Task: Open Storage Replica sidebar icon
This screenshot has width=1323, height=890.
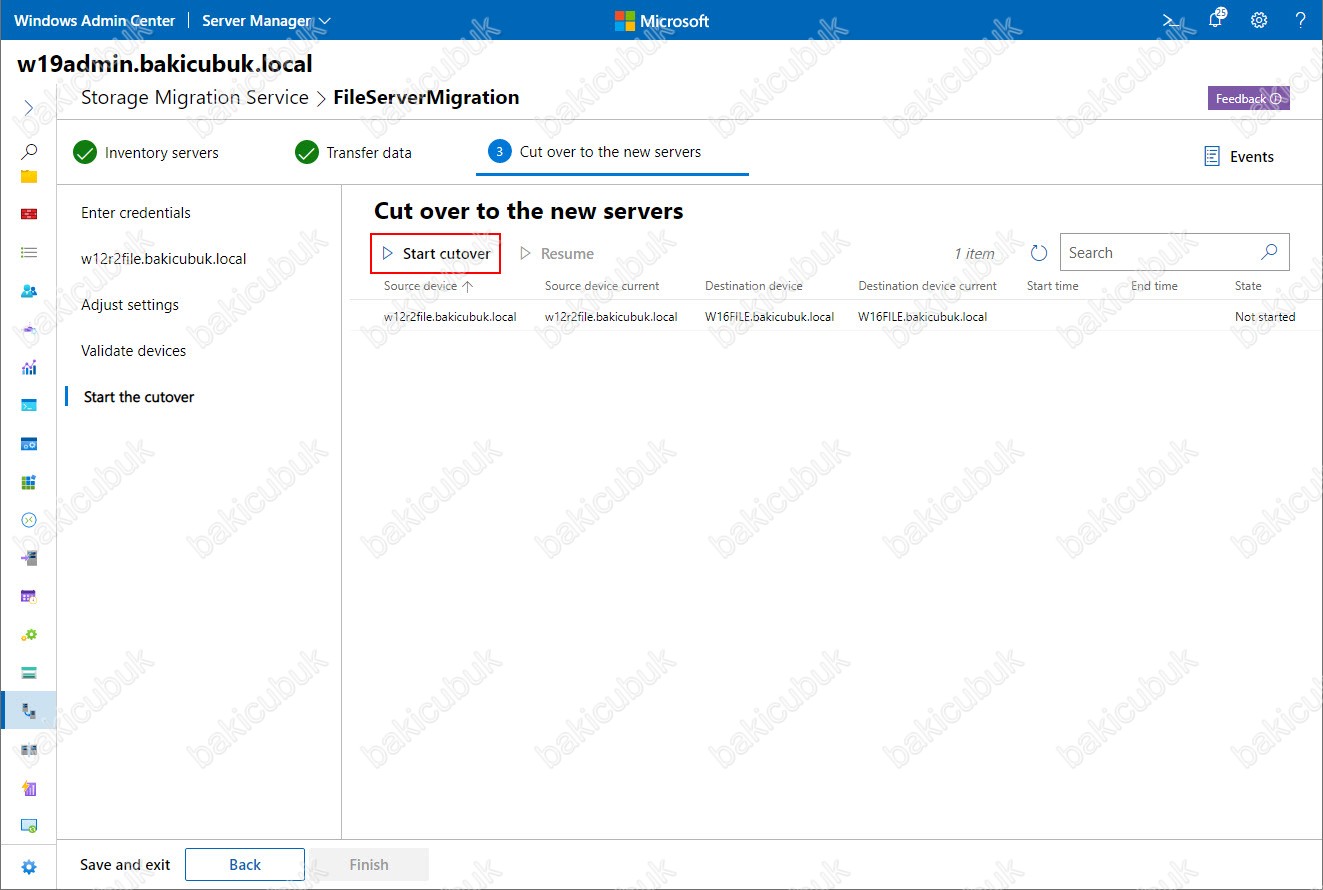Action: click(29, 749)
